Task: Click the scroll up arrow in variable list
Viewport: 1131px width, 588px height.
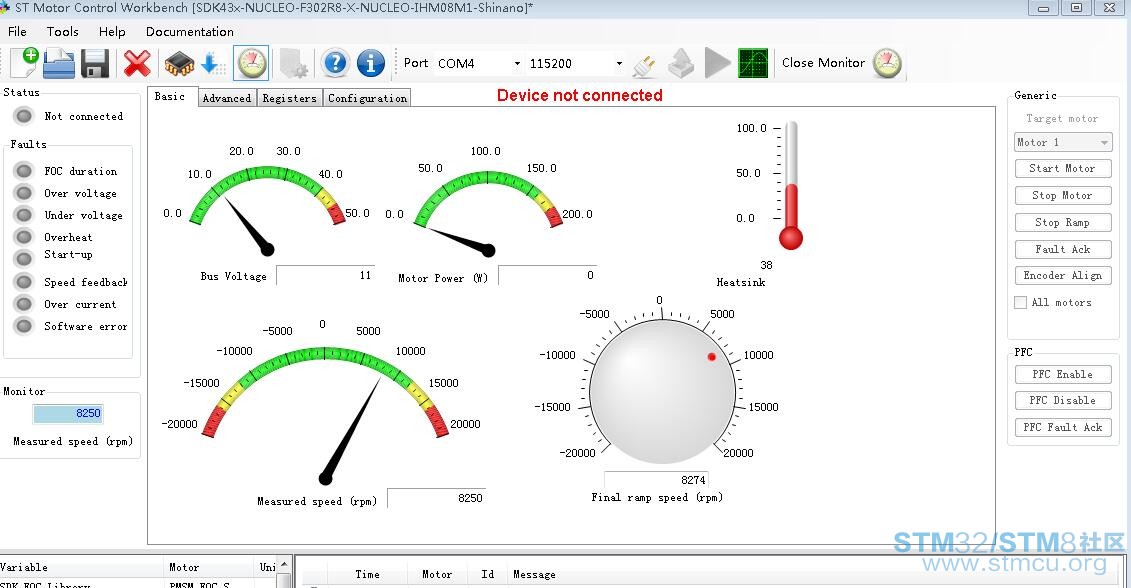Action: 285,564
